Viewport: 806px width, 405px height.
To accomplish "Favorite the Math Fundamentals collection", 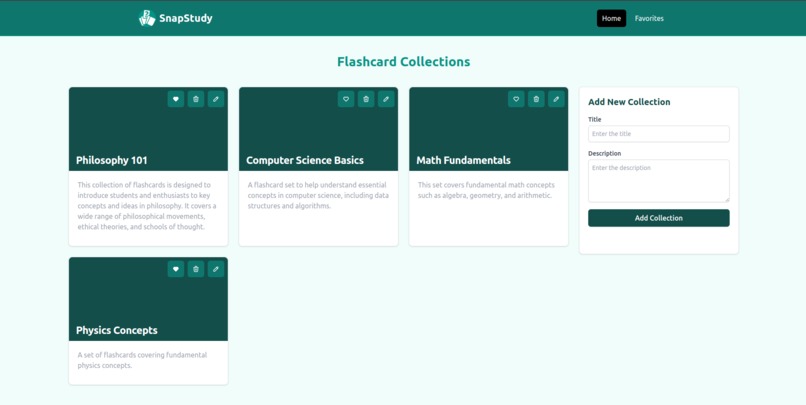I will (x=516, y=99).
